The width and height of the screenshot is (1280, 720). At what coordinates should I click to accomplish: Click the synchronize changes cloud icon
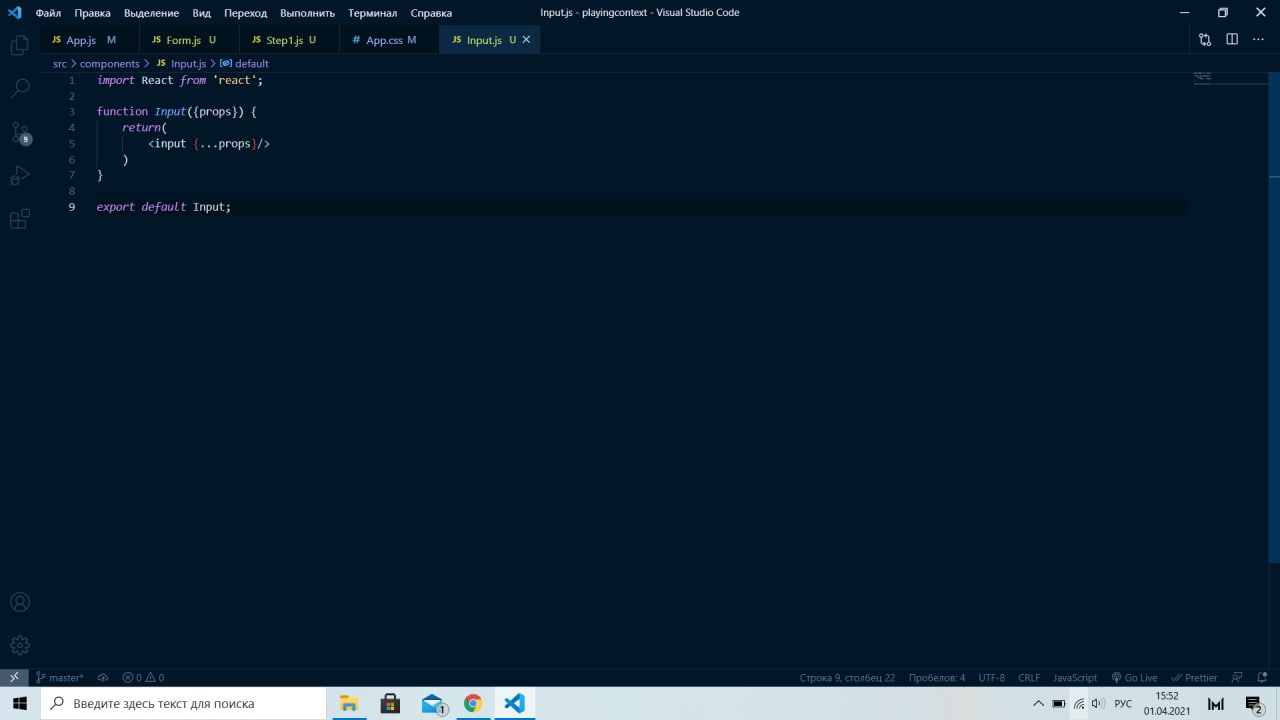point(102,677)
